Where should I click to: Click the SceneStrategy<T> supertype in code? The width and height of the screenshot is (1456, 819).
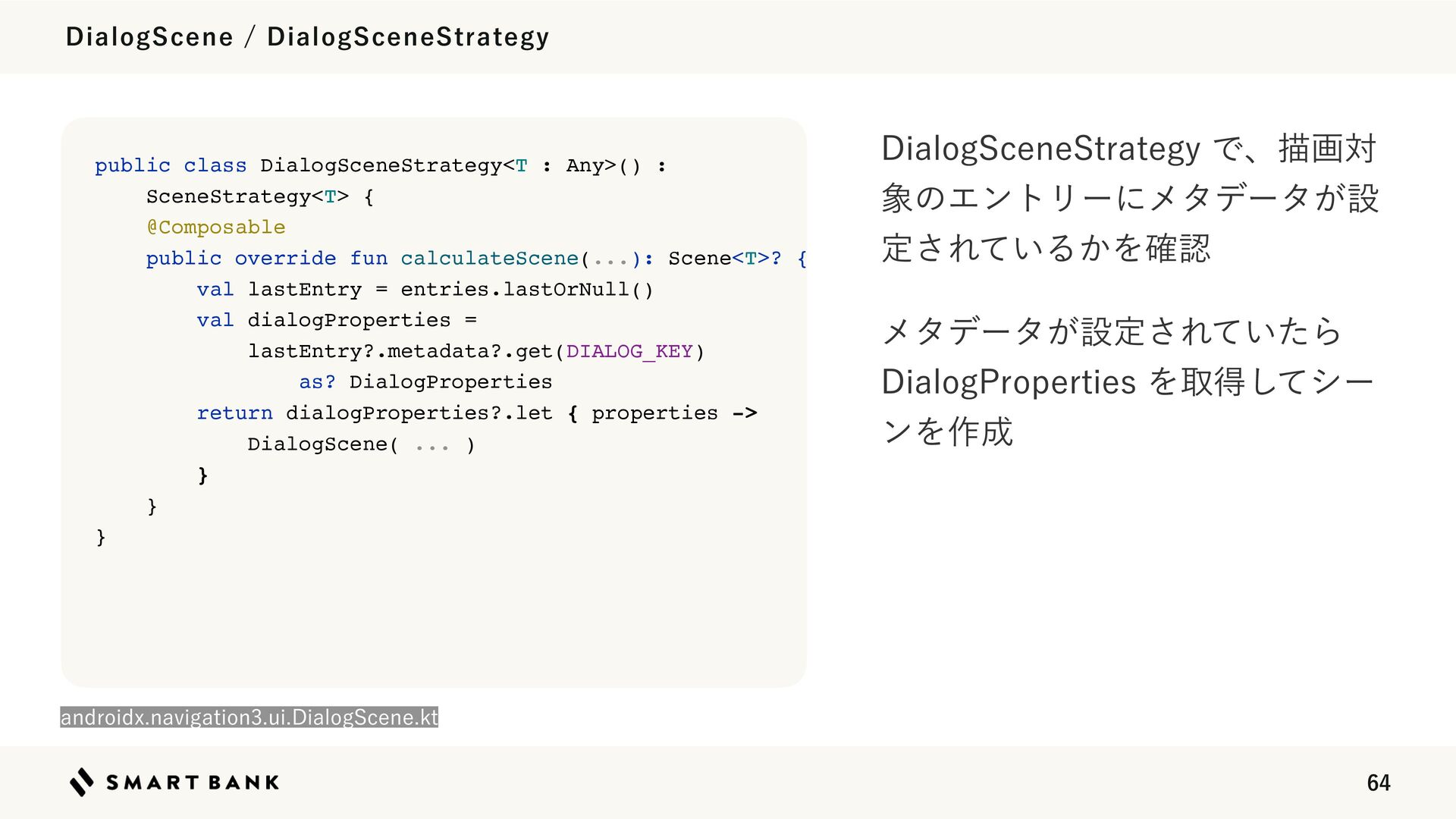click(x=247, y=196)
